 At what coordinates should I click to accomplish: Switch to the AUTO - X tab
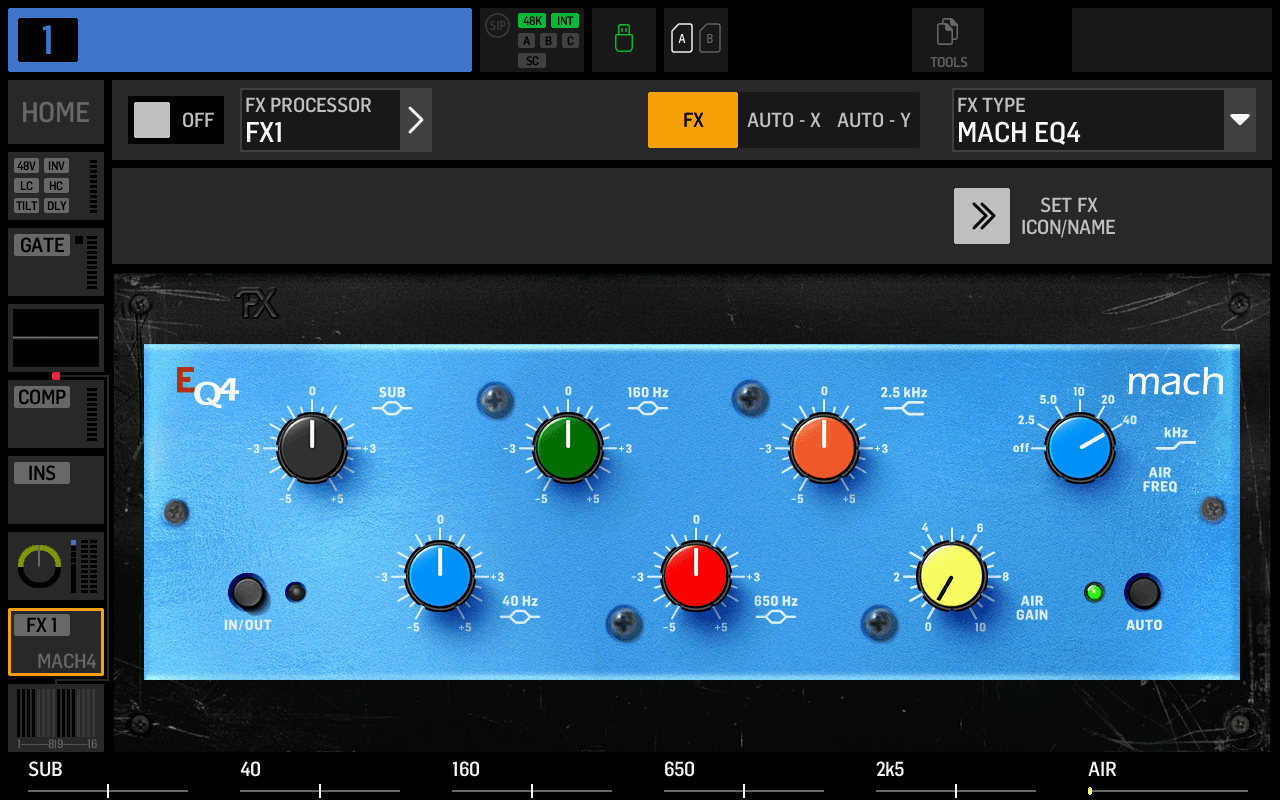coord(784,120)
